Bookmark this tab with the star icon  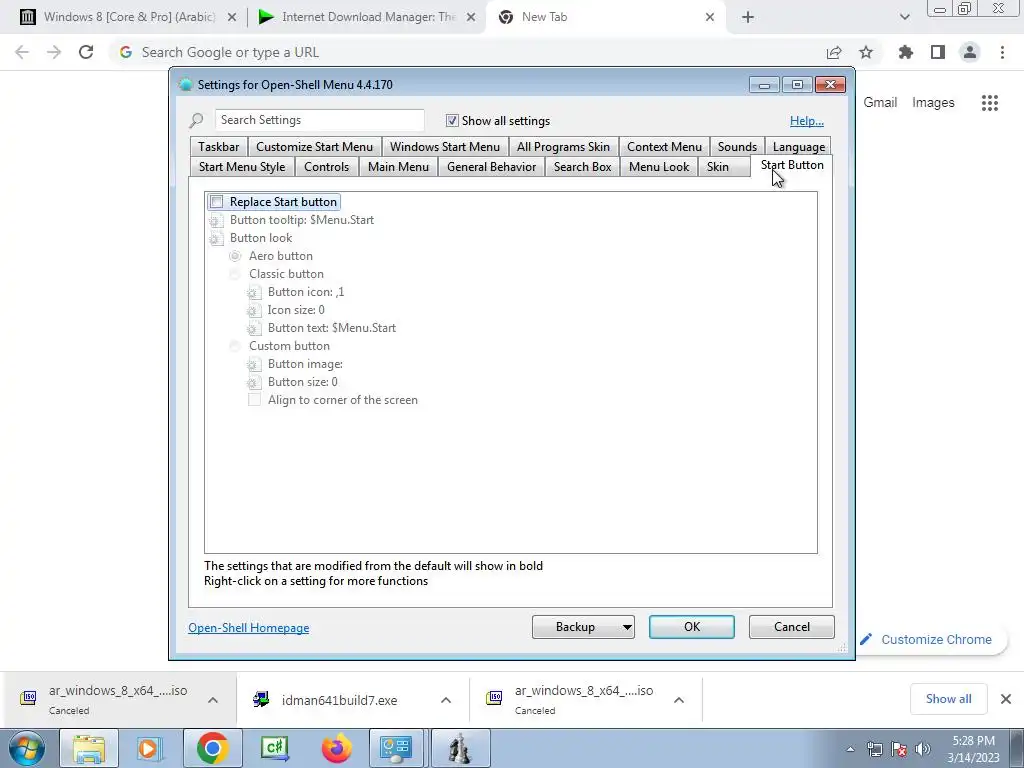point(866,52)
